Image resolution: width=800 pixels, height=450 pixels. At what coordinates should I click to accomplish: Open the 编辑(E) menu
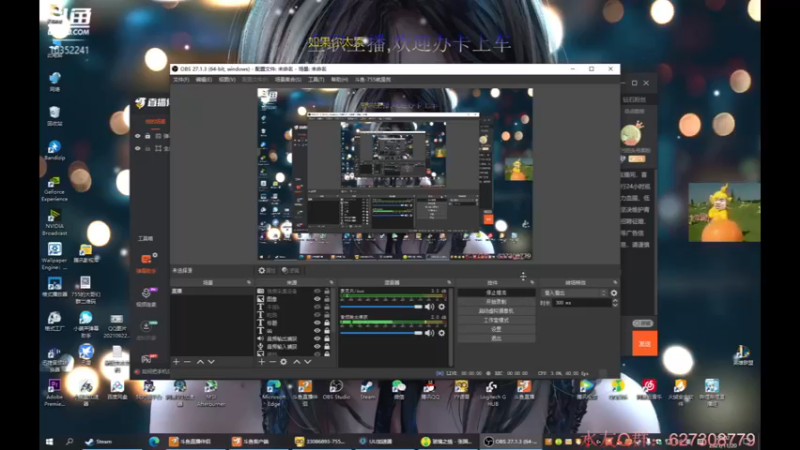(204, 80)
